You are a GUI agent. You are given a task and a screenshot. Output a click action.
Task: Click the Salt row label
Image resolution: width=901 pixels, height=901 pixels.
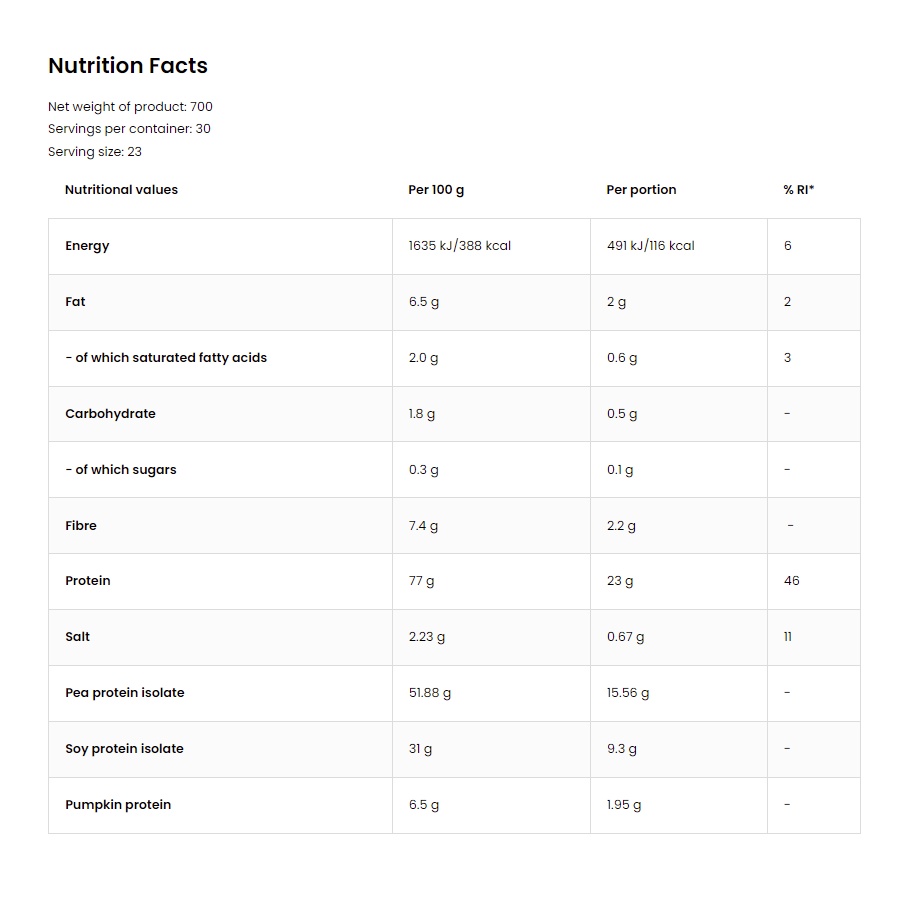(x=77, y=637)
